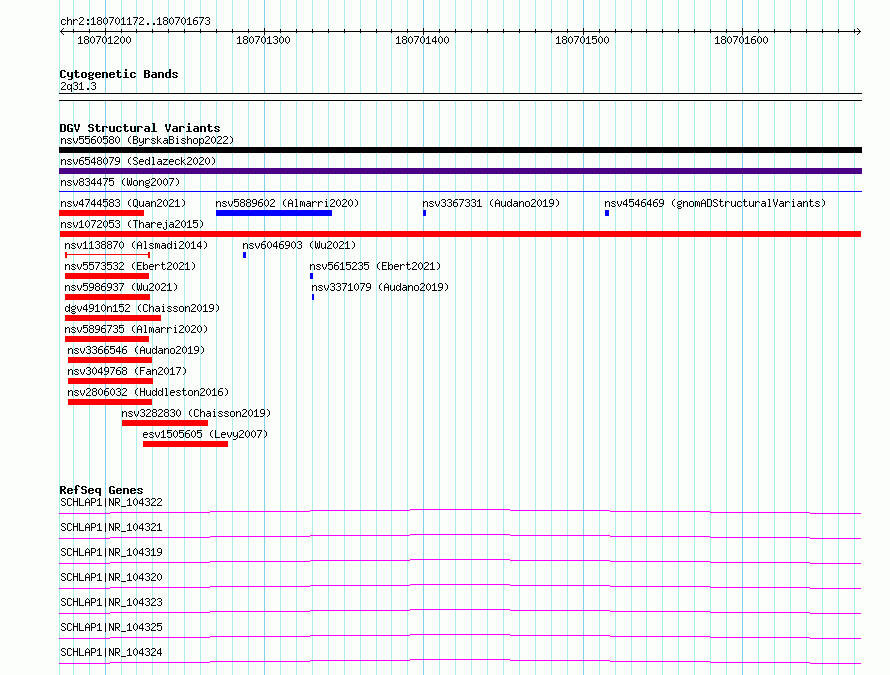Image resolution: width=890 pixels, height=675 pixels.
Task: Click small blue marker under nsv4546469
Action: tap(607, 213)
